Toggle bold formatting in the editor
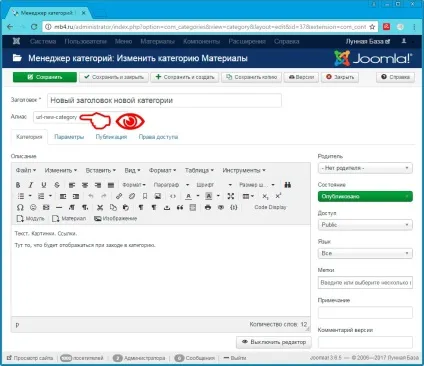424x366 pixels. tap(18, 185)
